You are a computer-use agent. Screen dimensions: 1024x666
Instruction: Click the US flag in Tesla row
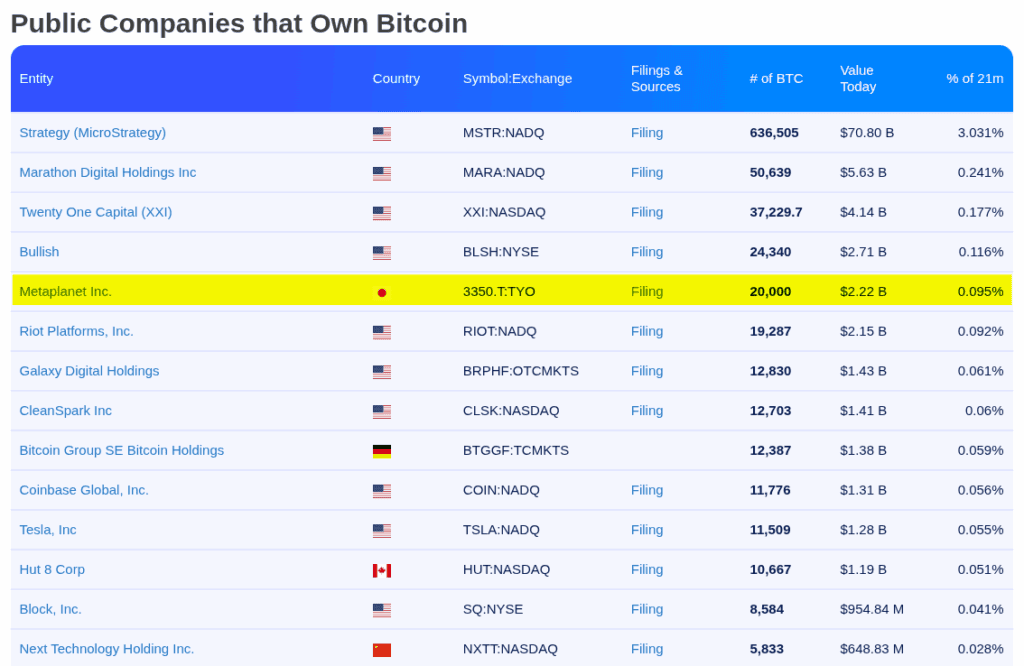pos(382,531)
